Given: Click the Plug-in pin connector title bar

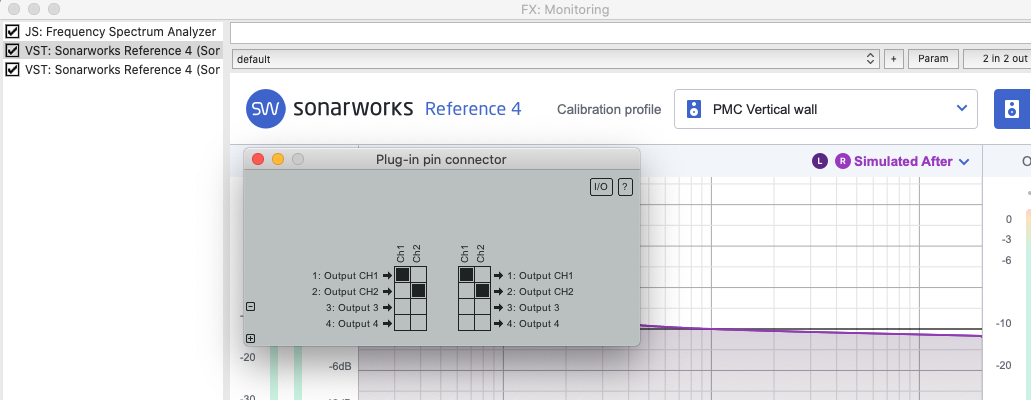Looking at the screenshot, I should tap(441, 159).
